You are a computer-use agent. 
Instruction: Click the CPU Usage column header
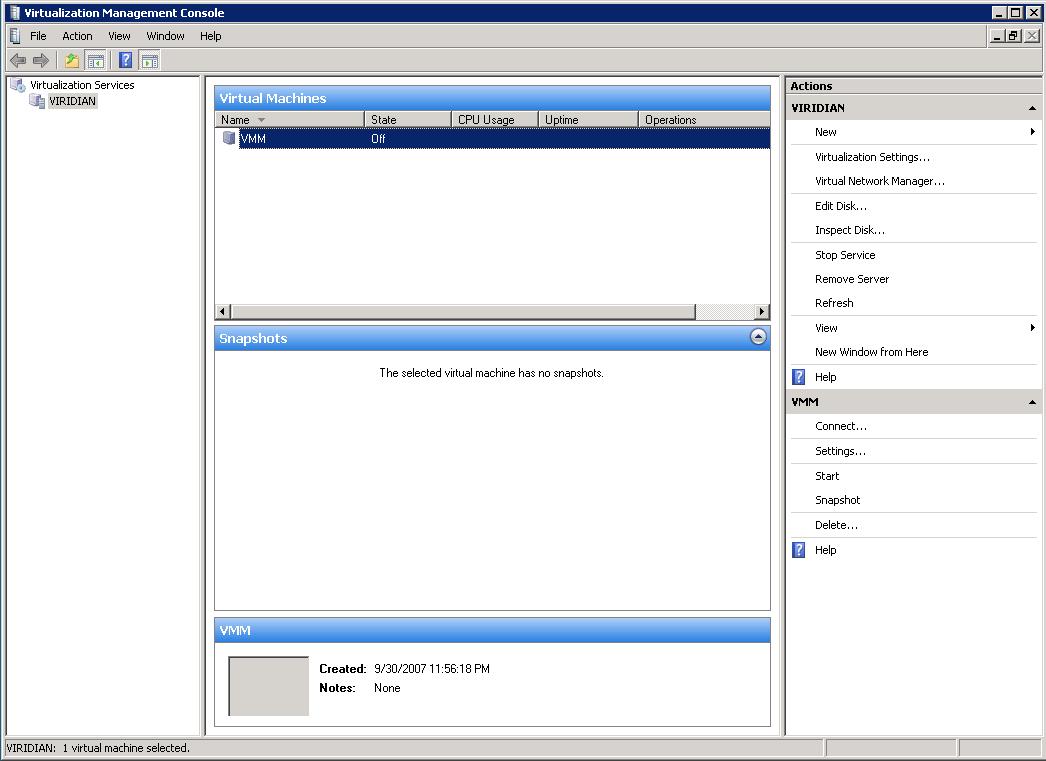tap(494, 119)
